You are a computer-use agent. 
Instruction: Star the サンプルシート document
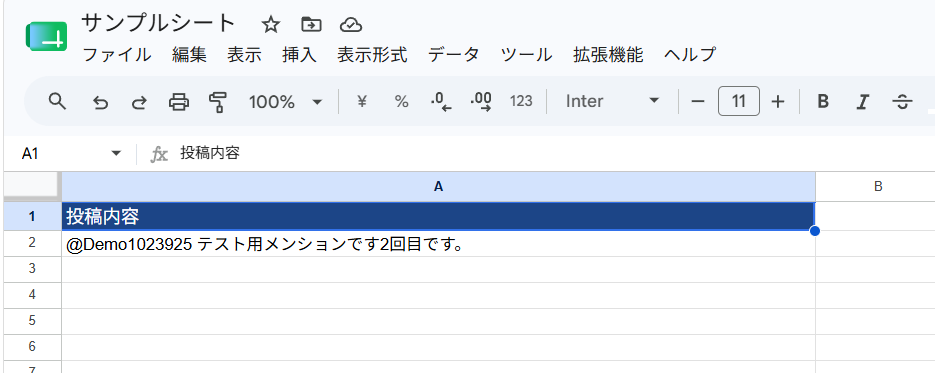point(271,24)
